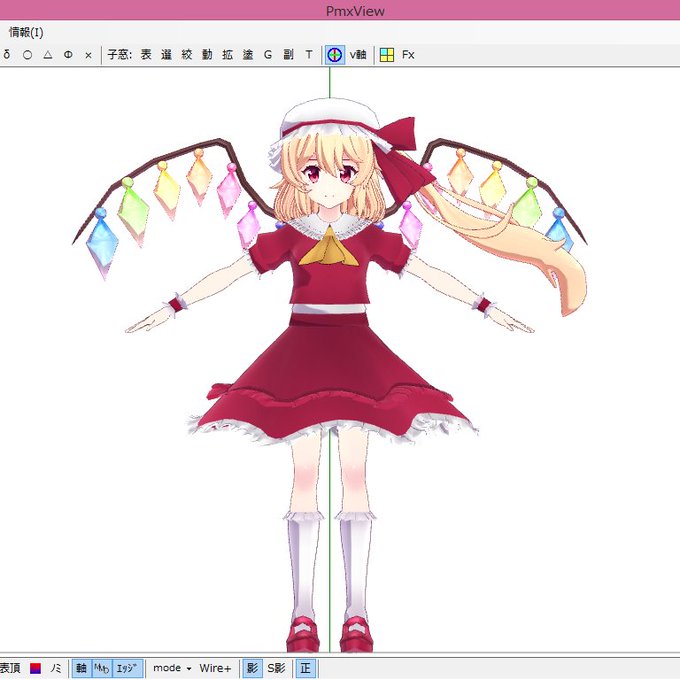This screenshot has height=680, width=680.
Task: Toggle the S影 self-shadow button
Action: (x=276, y=668)
